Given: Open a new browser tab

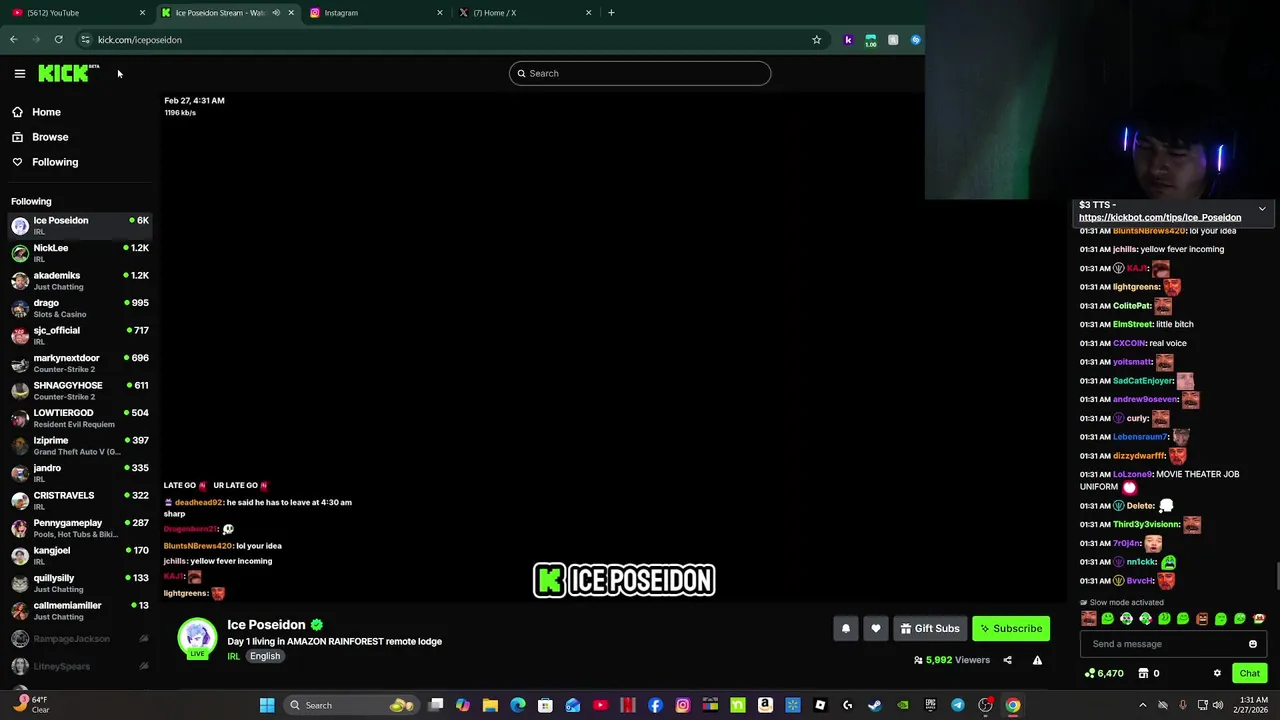Looking at the screenshot, I should pos(611,13).
